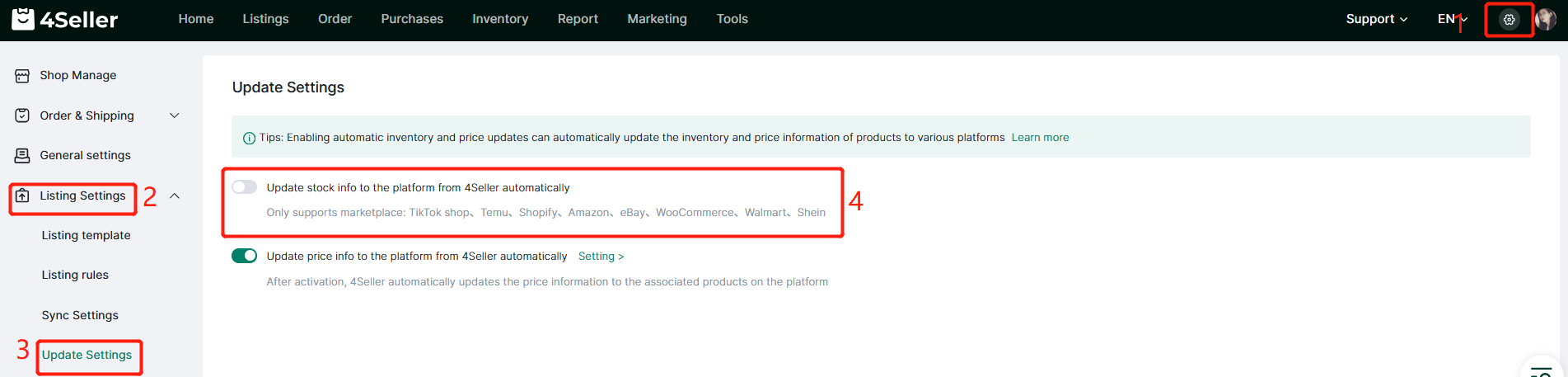Expand the Order & Shipping section chevron
The width and height of the screenshot is (1568, 377).
(175, 115)
